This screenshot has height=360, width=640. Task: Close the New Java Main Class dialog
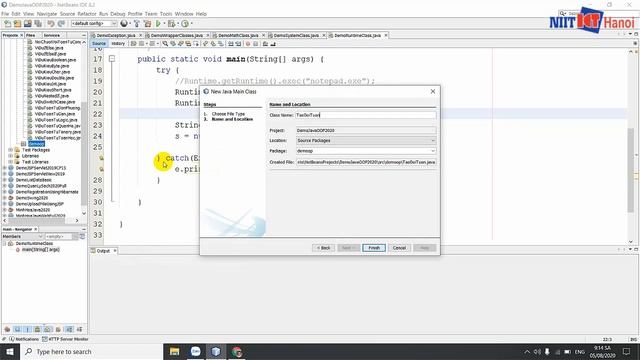pos(433,91)
